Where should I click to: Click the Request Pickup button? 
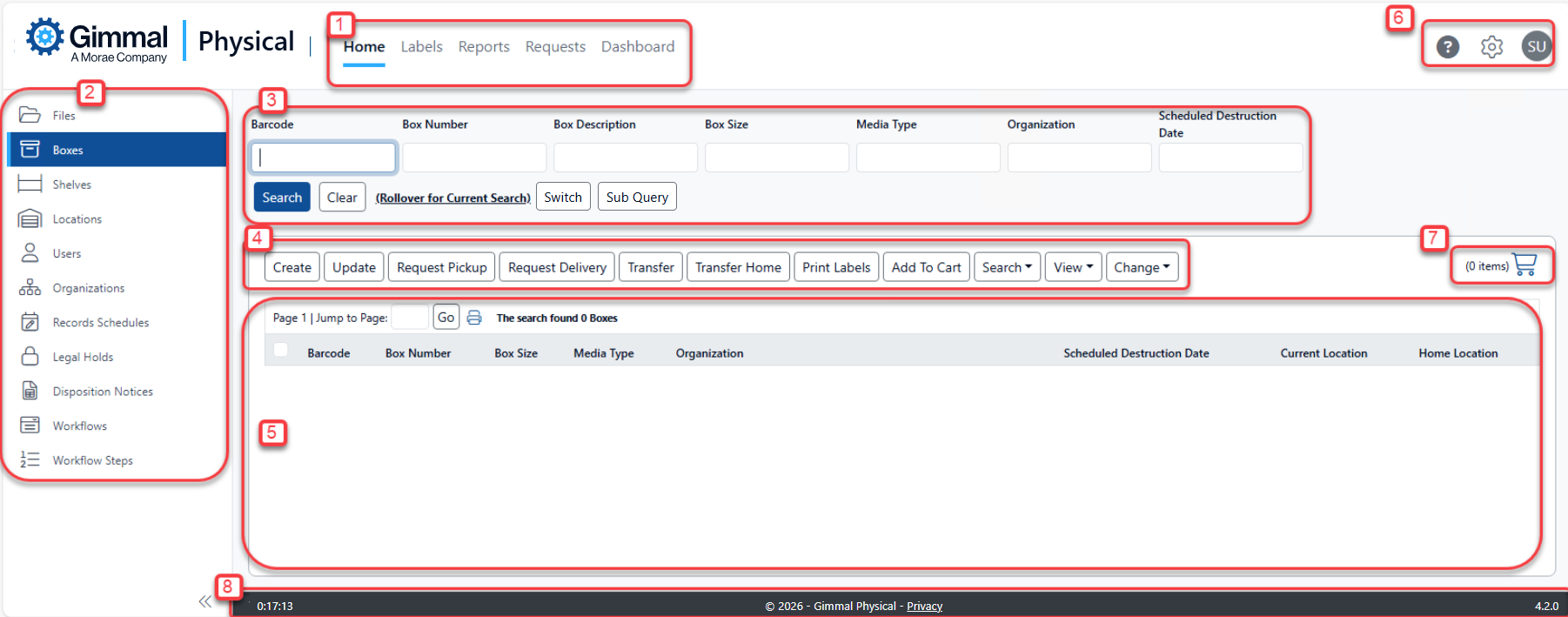[441, 267]
